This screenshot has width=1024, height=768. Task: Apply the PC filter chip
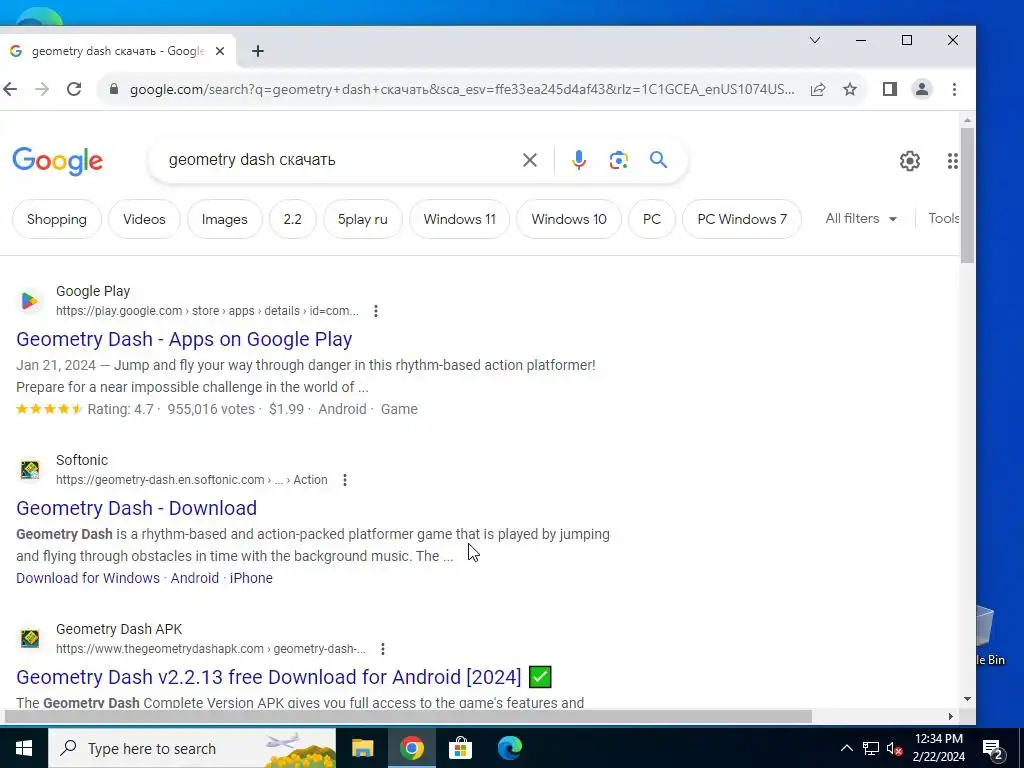(652, 219)
